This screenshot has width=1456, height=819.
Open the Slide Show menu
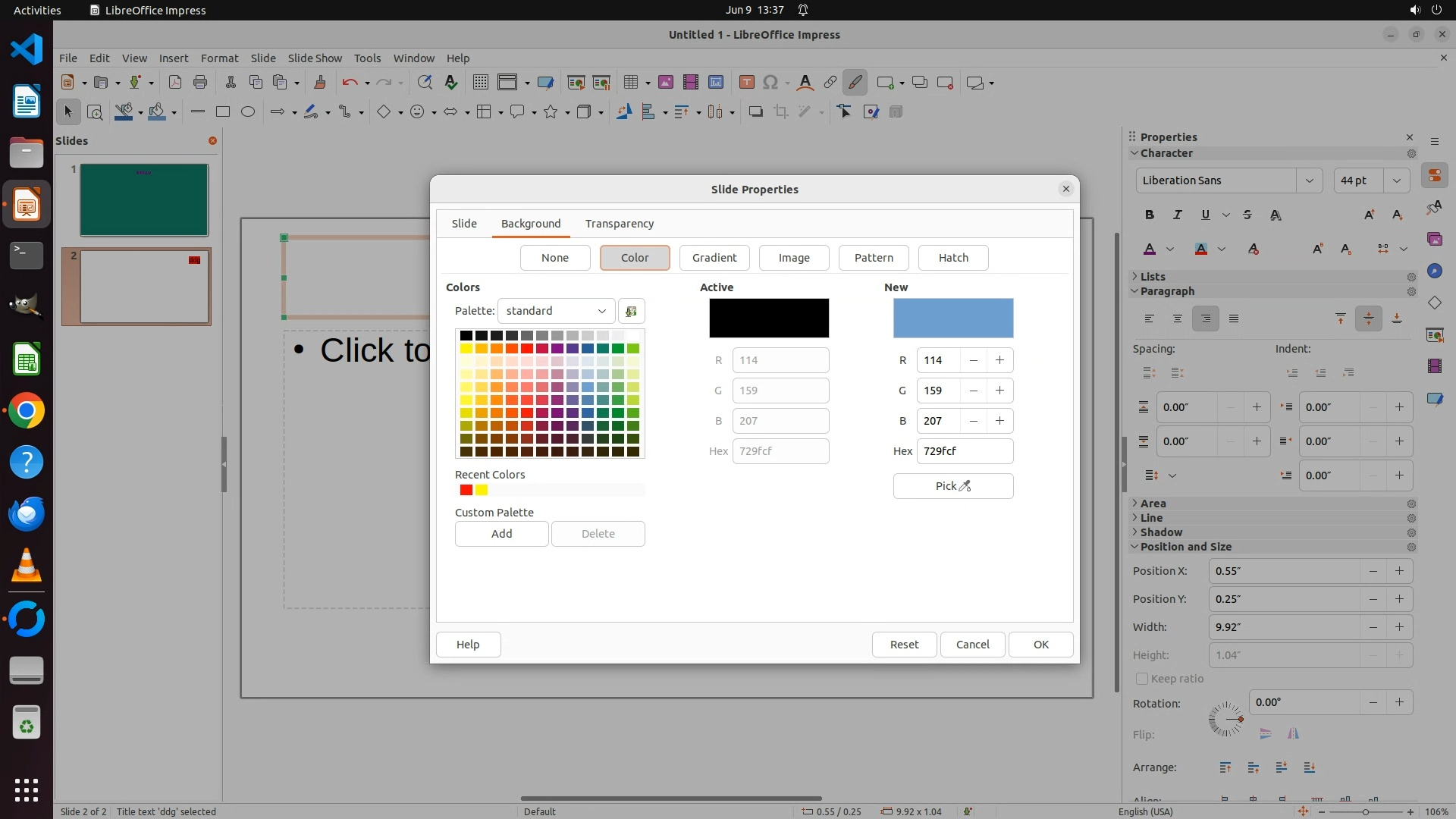[315, 58]
